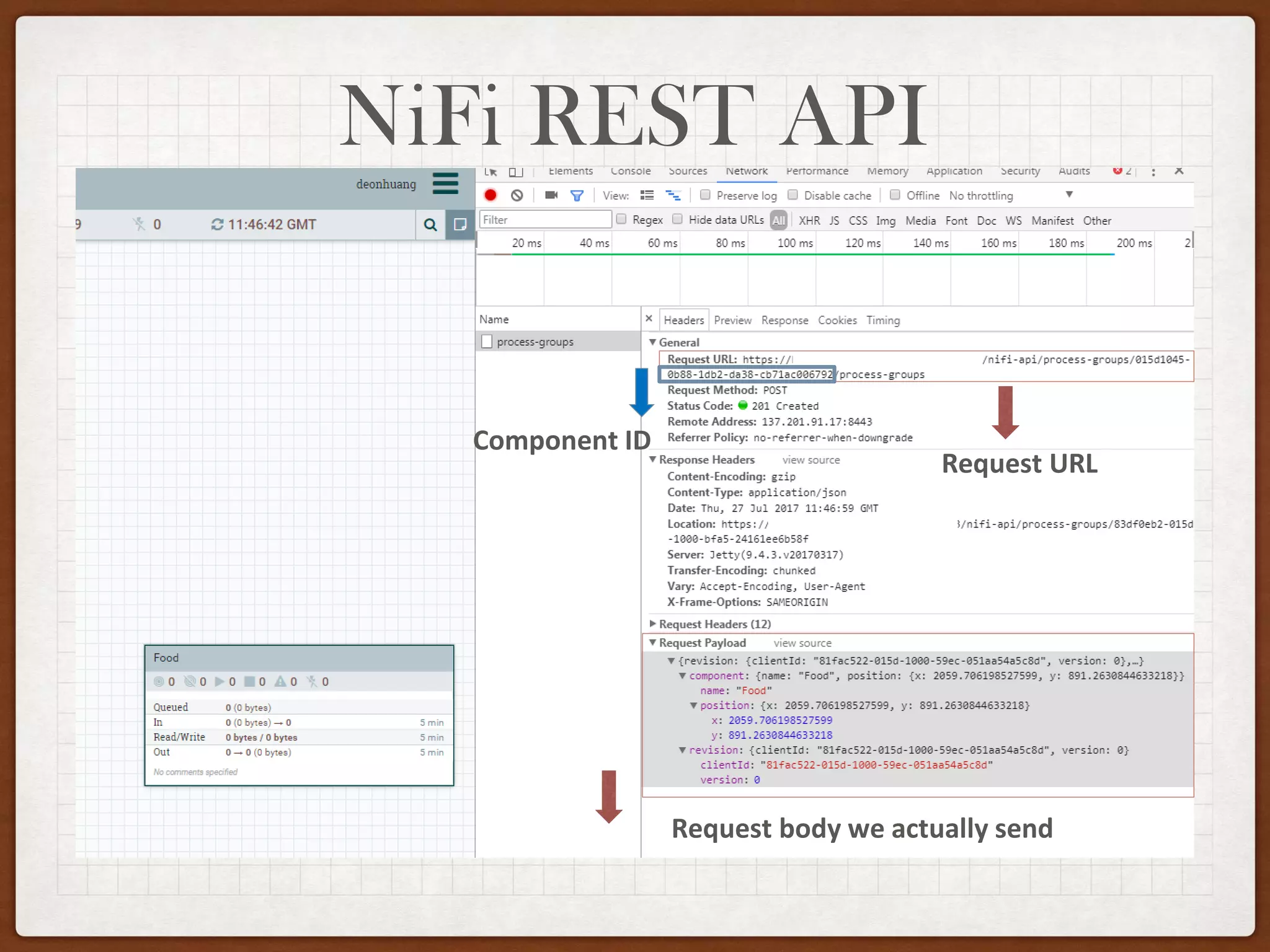Enable the Preserve log checkbox
This screenshot has height=952, width=1270.
[x=705, y=195]
